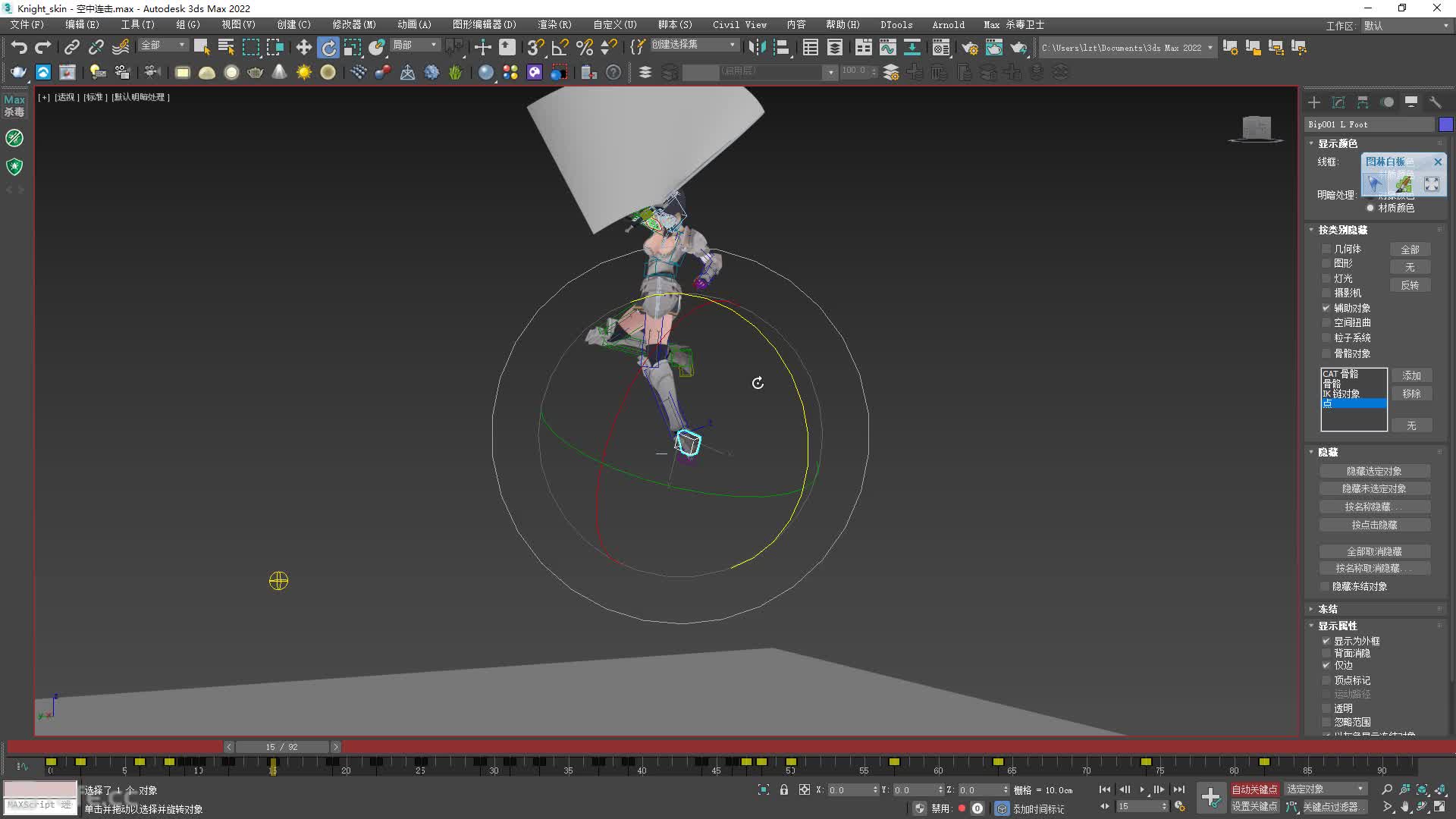Uncheck 辅助对象 checkbox
Image resolution: width=1456 pixels, height=819 pixels.
pos(1326,308)
